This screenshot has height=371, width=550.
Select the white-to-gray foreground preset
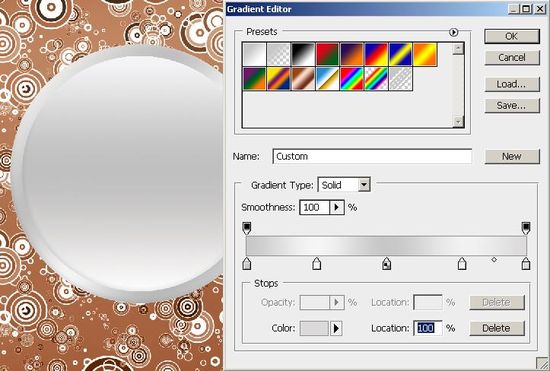[255, 54]
